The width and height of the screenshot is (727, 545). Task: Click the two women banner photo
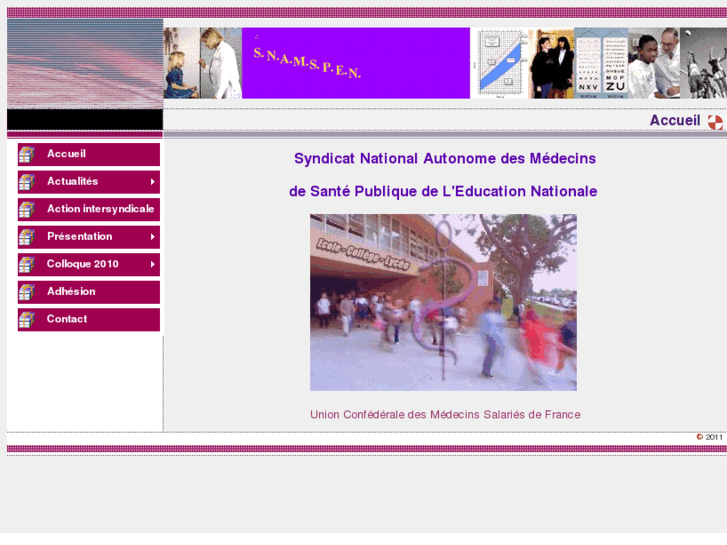552,63
